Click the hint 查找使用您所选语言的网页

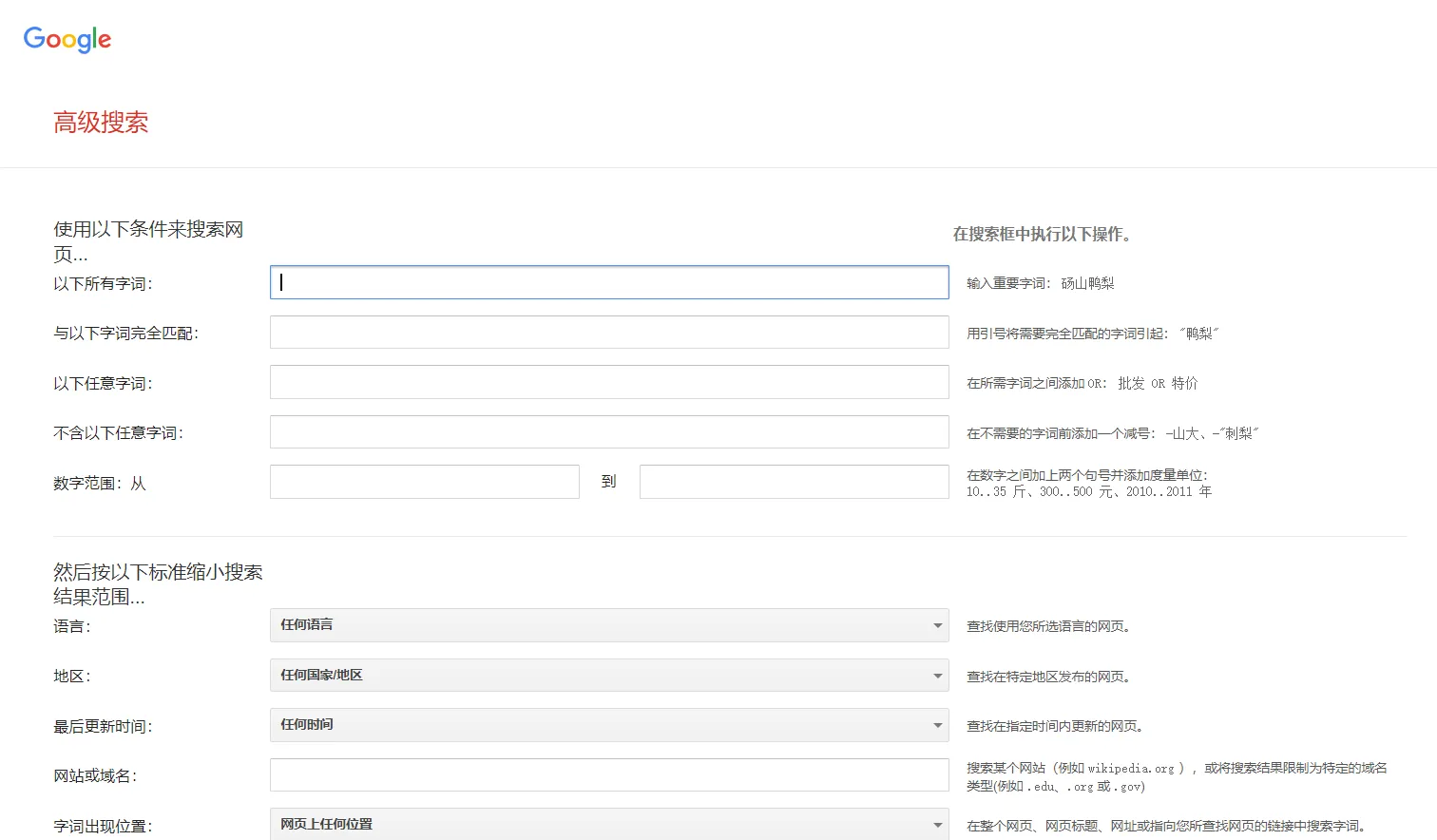pyautogui.click(x=1049, y=626)
